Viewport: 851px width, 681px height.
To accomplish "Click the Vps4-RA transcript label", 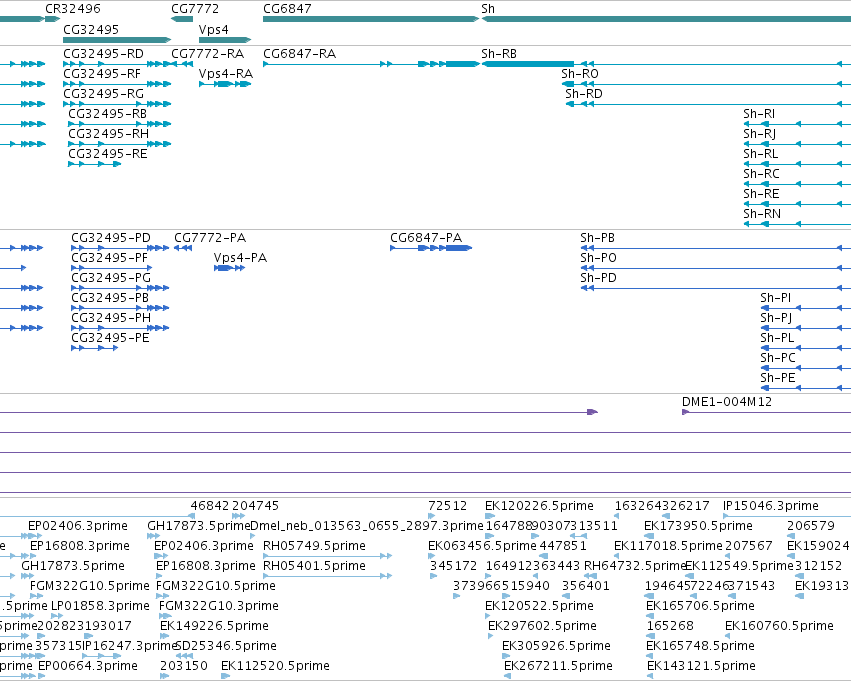I will tap(226, 74).
